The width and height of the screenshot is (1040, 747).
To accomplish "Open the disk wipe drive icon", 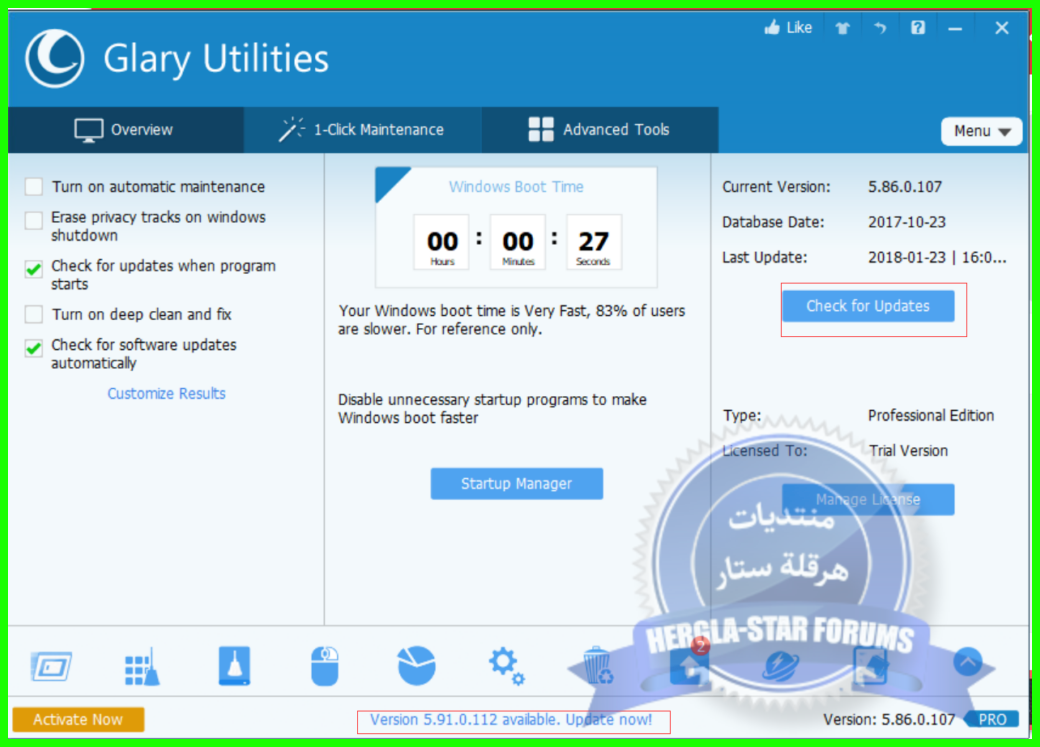I will point(234,665).
